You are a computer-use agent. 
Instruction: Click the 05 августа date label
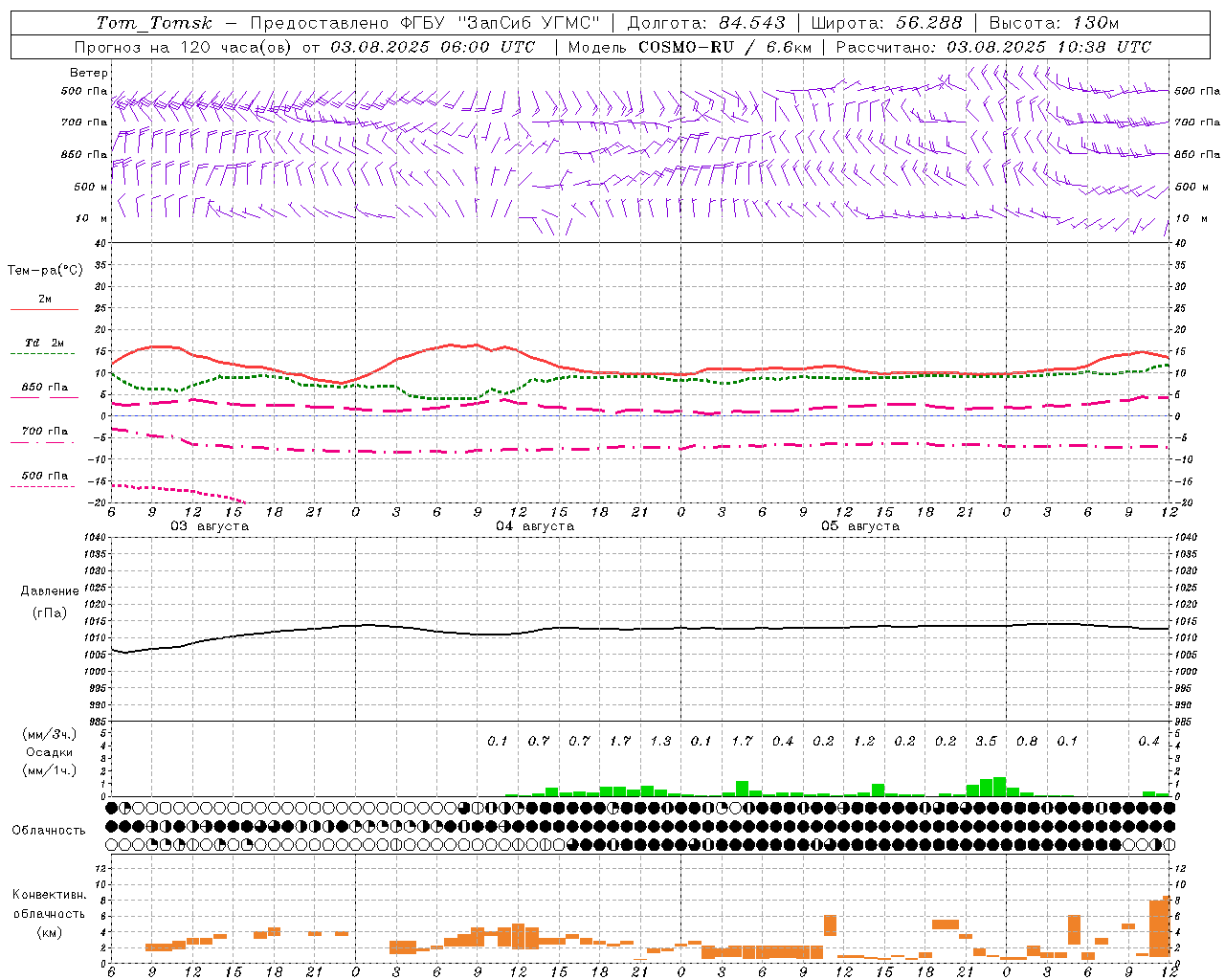click(860, 526)
